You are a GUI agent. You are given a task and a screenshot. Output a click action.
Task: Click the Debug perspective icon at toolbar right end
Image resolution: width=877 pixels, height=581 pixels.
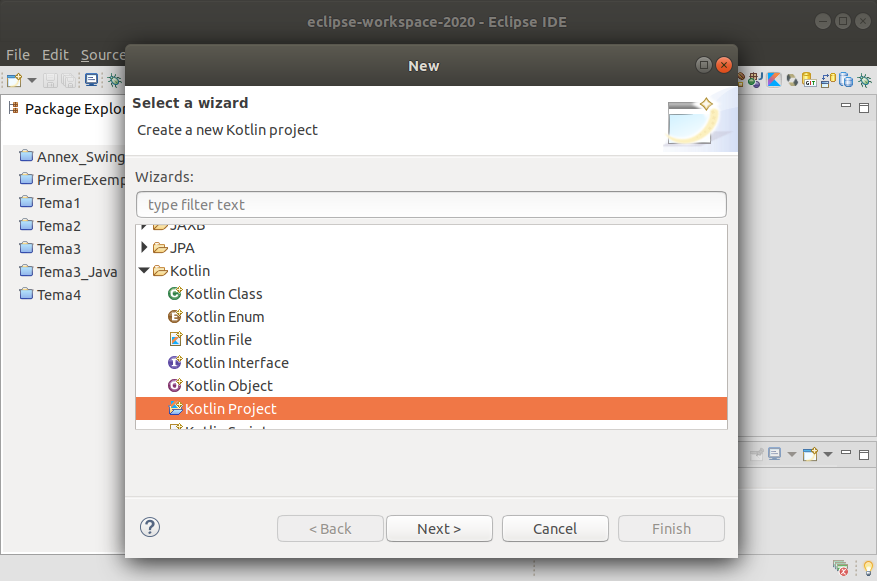click(x=865, y=80)
